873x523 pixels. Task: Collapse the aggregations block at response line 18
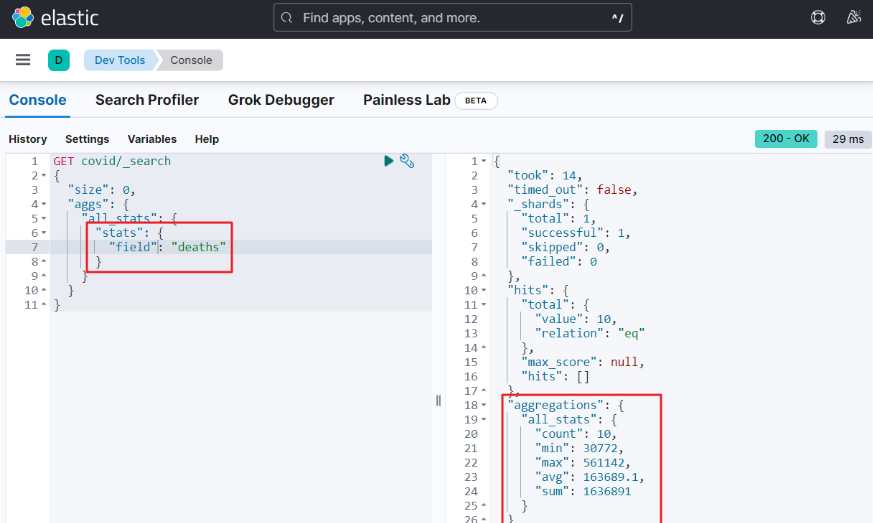pyautogui.click(x=484, y=405)
